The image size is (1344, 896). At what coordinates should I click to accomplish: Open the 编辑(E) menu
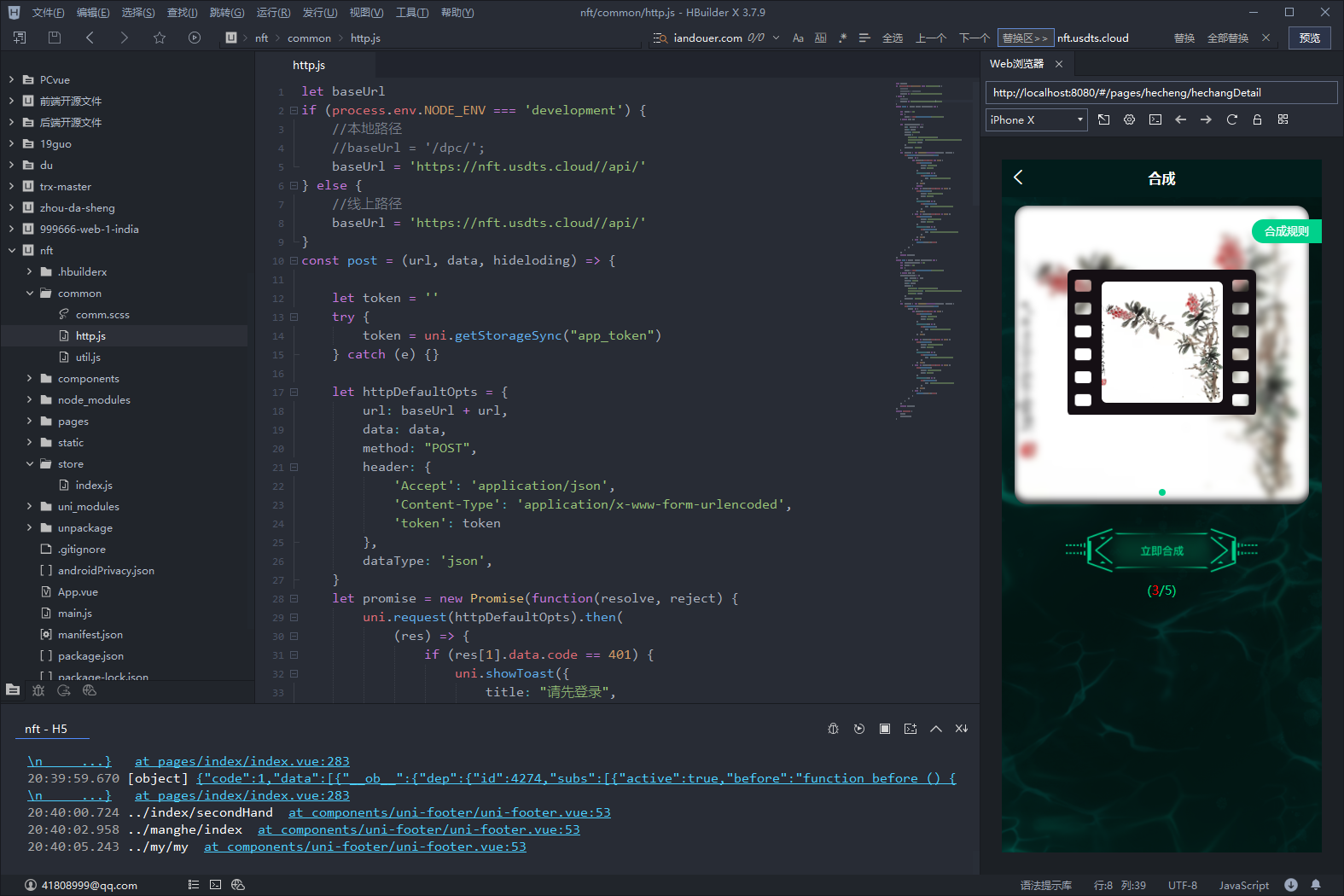point(92,12)
